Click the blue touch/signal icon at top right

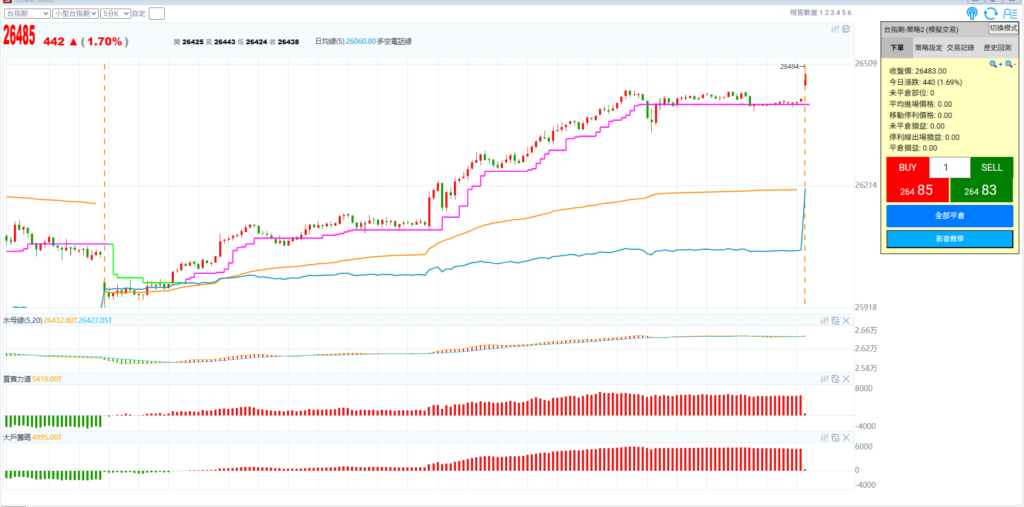(x=972, y=13)
